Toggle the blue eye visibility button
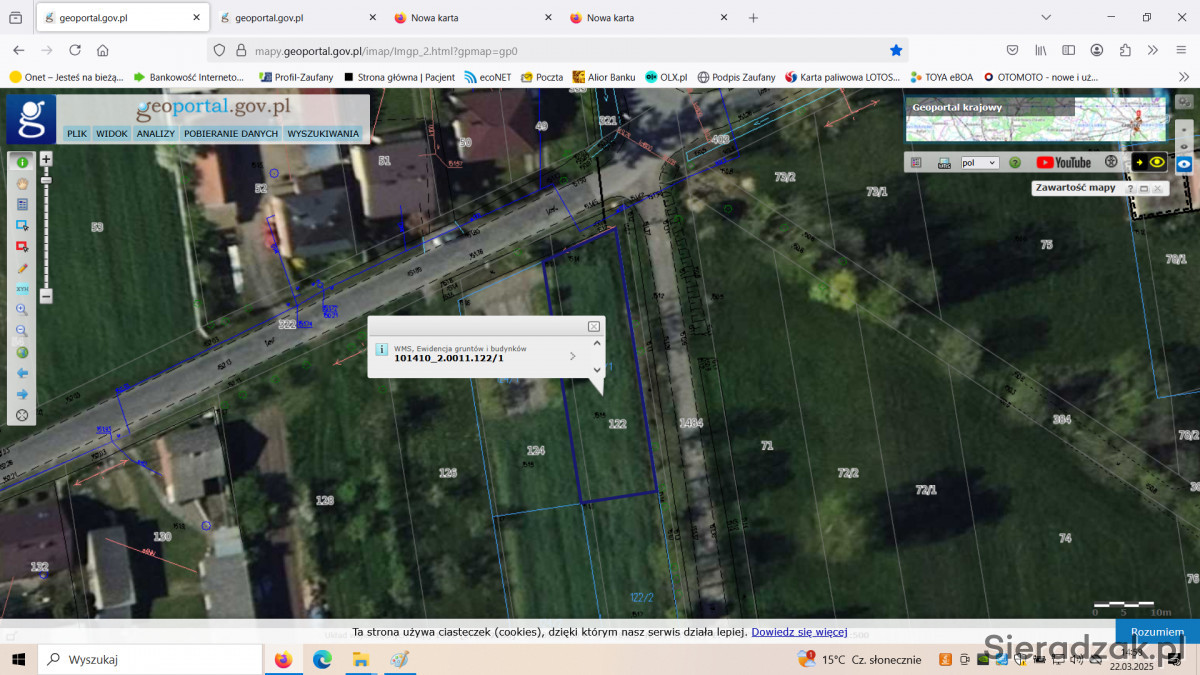The width and height of the screenshot is (1200, 675). 1184,163
